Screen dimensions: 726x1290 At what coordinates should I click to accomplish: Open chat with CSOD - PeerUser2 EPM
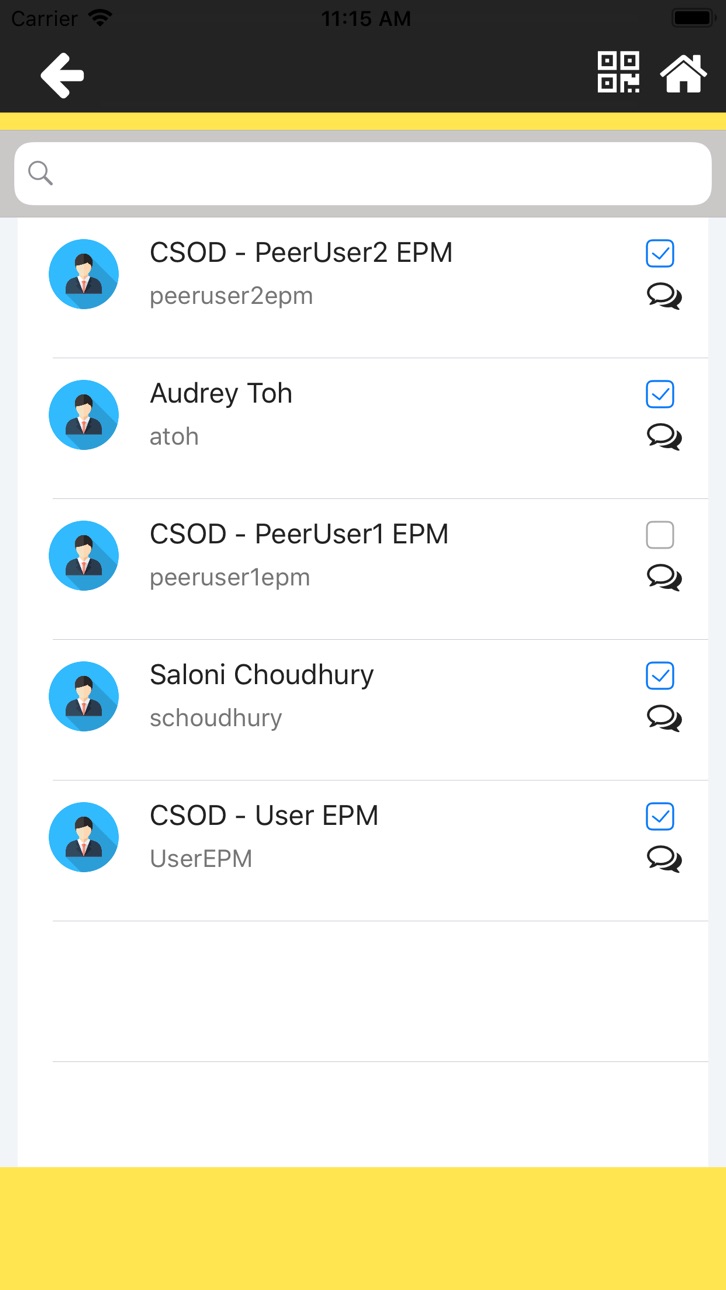pyautogui.click(x=664, y=296)
